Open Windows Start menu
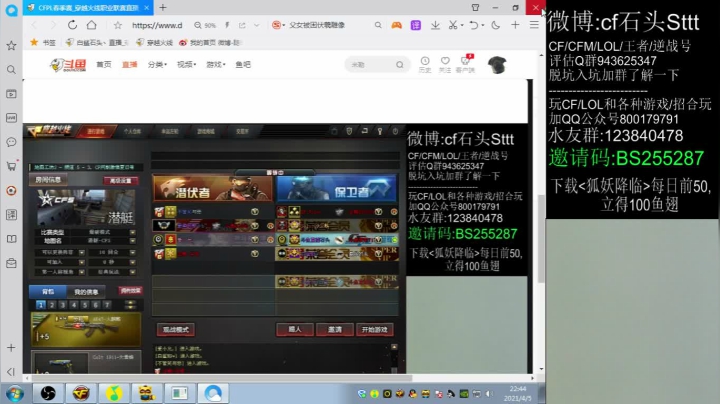 [15, 393]
